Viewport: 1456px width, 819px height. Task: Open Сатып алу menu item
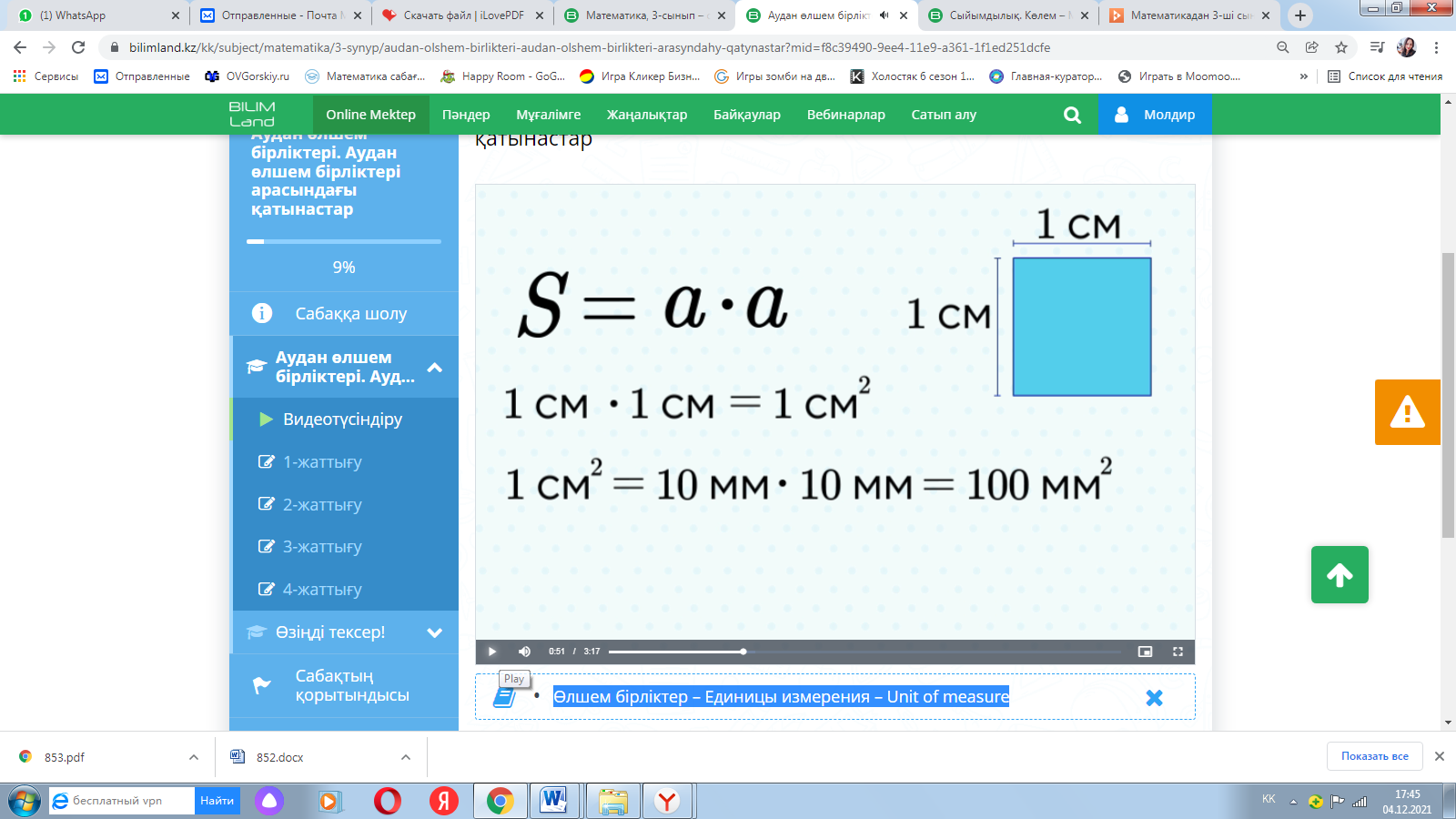944,115
